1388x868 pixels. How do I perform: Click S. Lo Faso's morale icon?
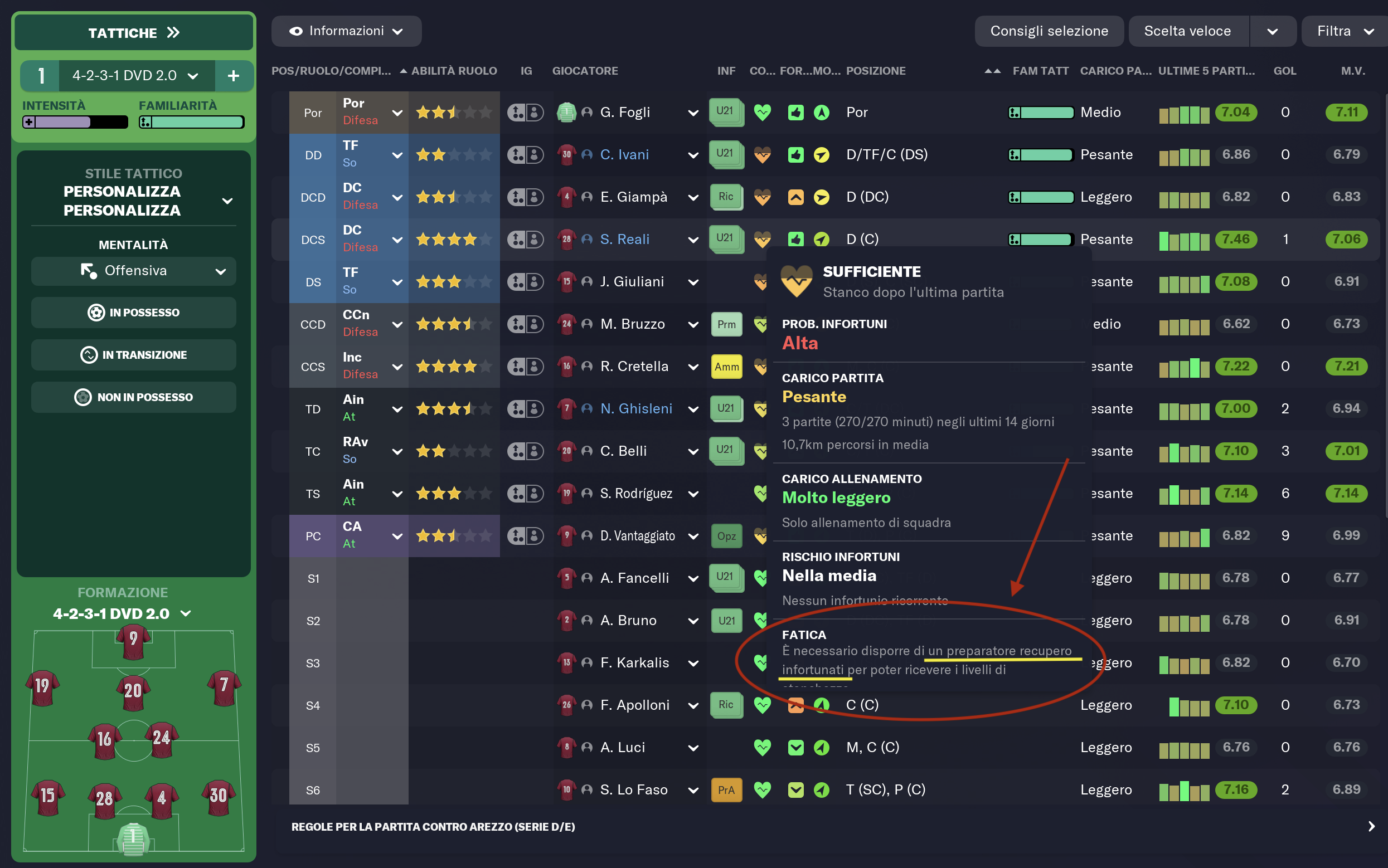coord(821,790)
